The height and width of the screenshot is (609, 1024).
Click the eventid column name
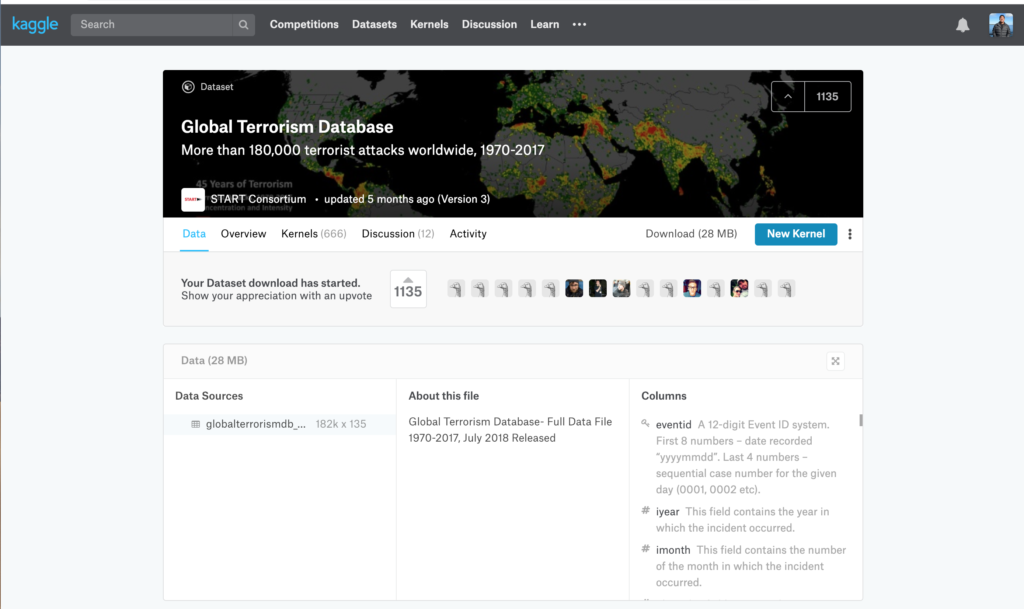pos(673,425)
